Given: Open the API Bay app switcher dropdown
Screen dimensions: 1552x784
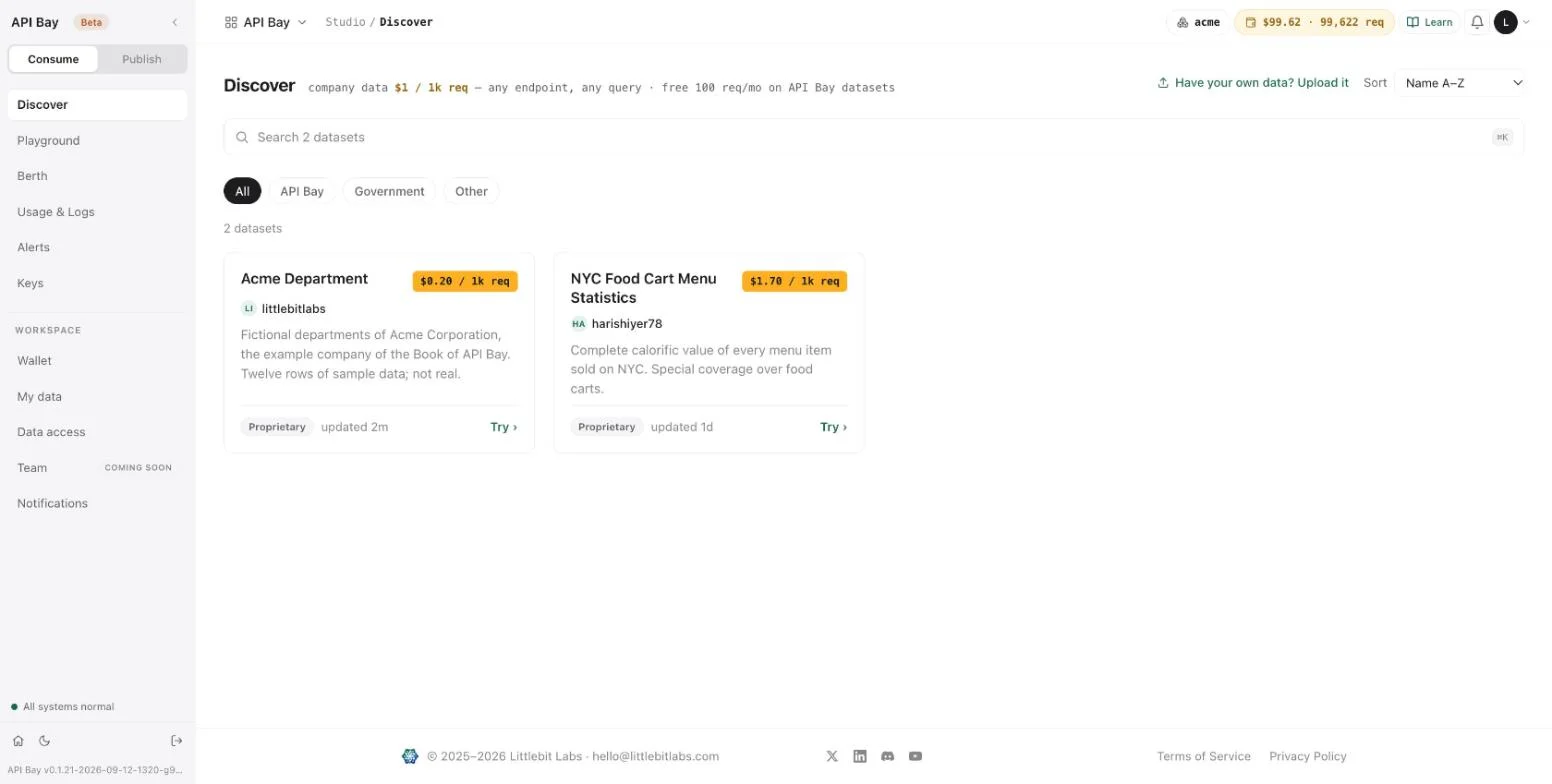Looking at the screenshot, I should click(266, 22).
